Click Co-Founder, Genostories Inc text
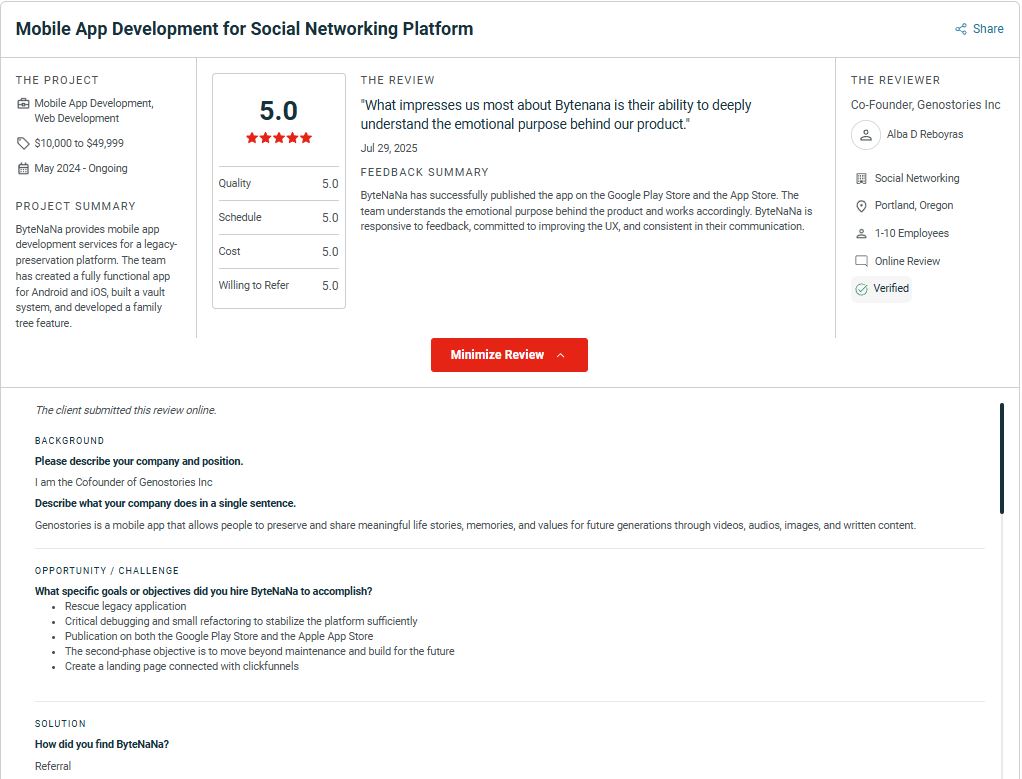Image resolution: width=1022 pixels, height=779 pixels. pos(925,104)
